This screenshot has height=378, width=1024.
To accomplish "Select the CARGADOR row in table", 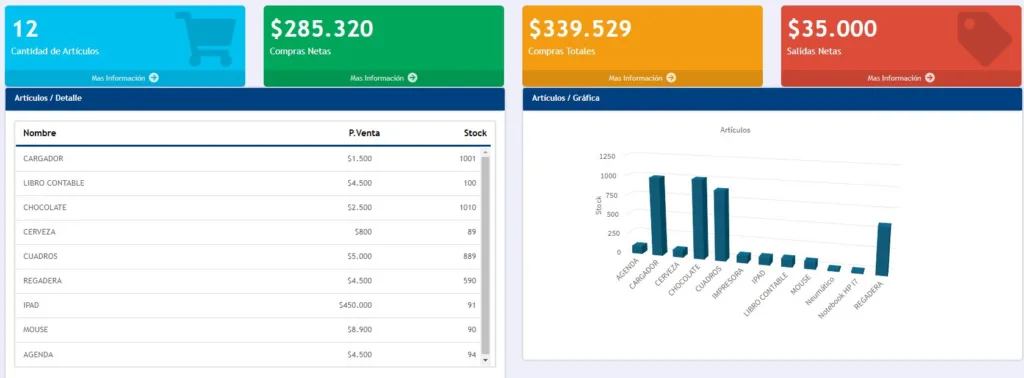I will [248, 159].
